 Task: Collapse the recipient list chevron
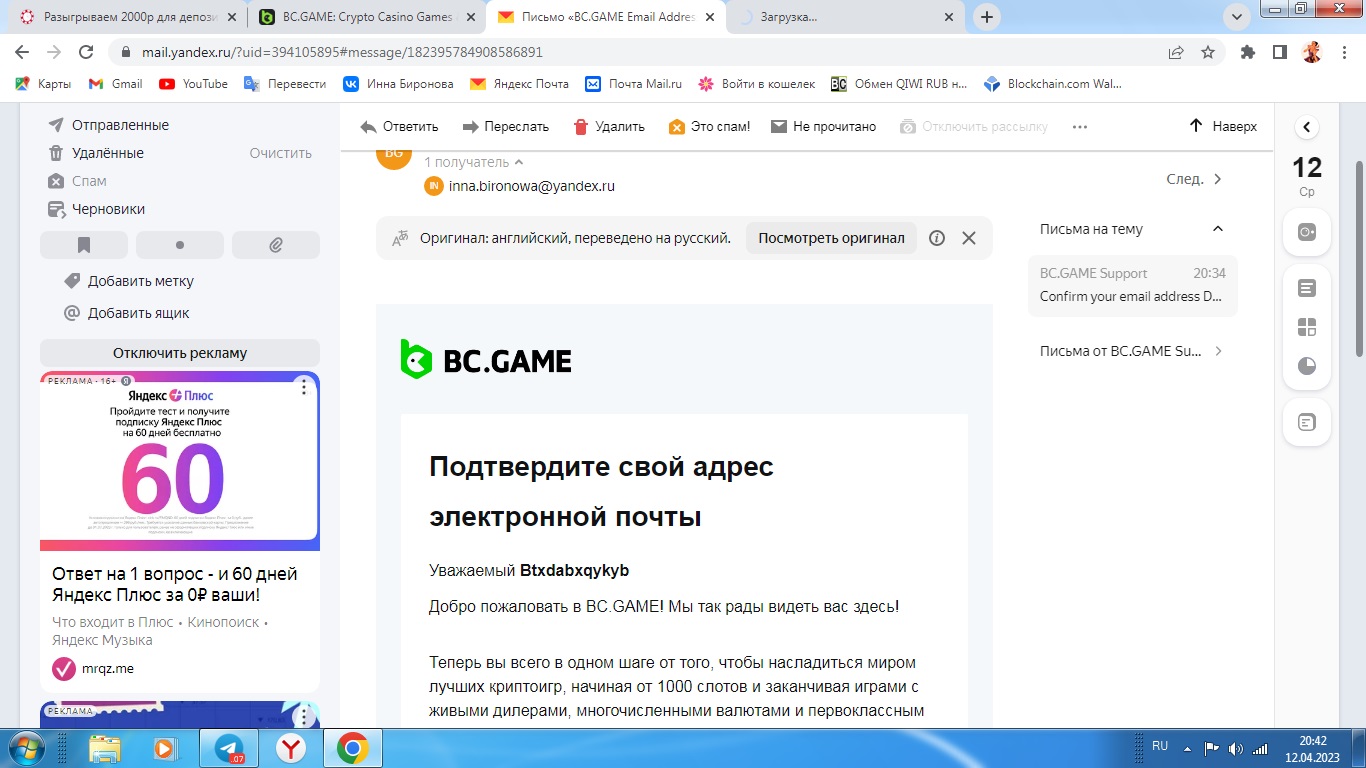519,162
